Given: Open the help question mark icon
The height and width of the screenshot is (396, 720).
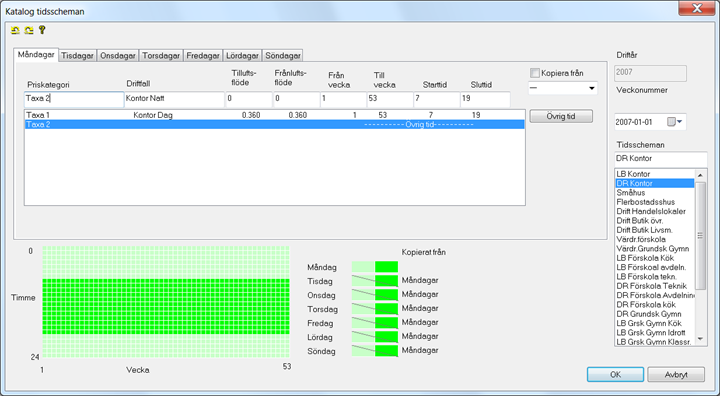Looking at the screenshot, I should pos(42,30).
